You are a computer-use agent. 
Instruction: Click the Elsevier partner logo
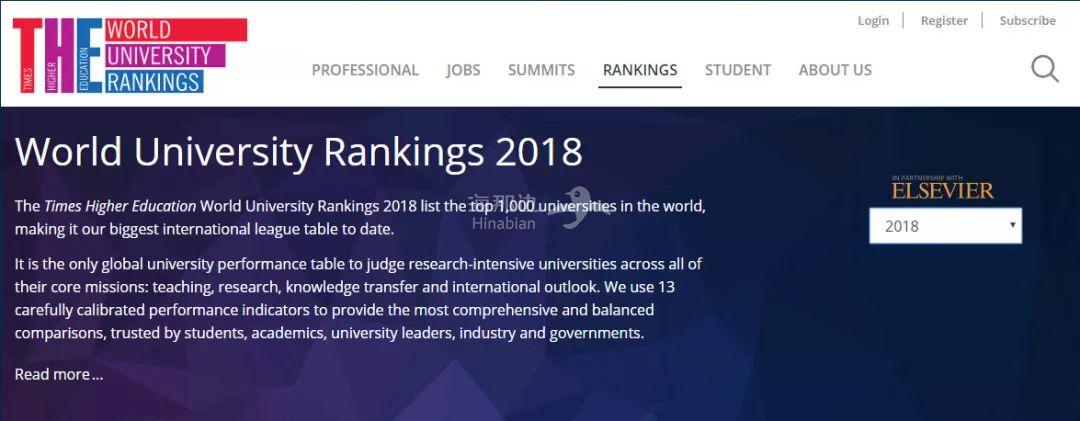click(942, 188)
